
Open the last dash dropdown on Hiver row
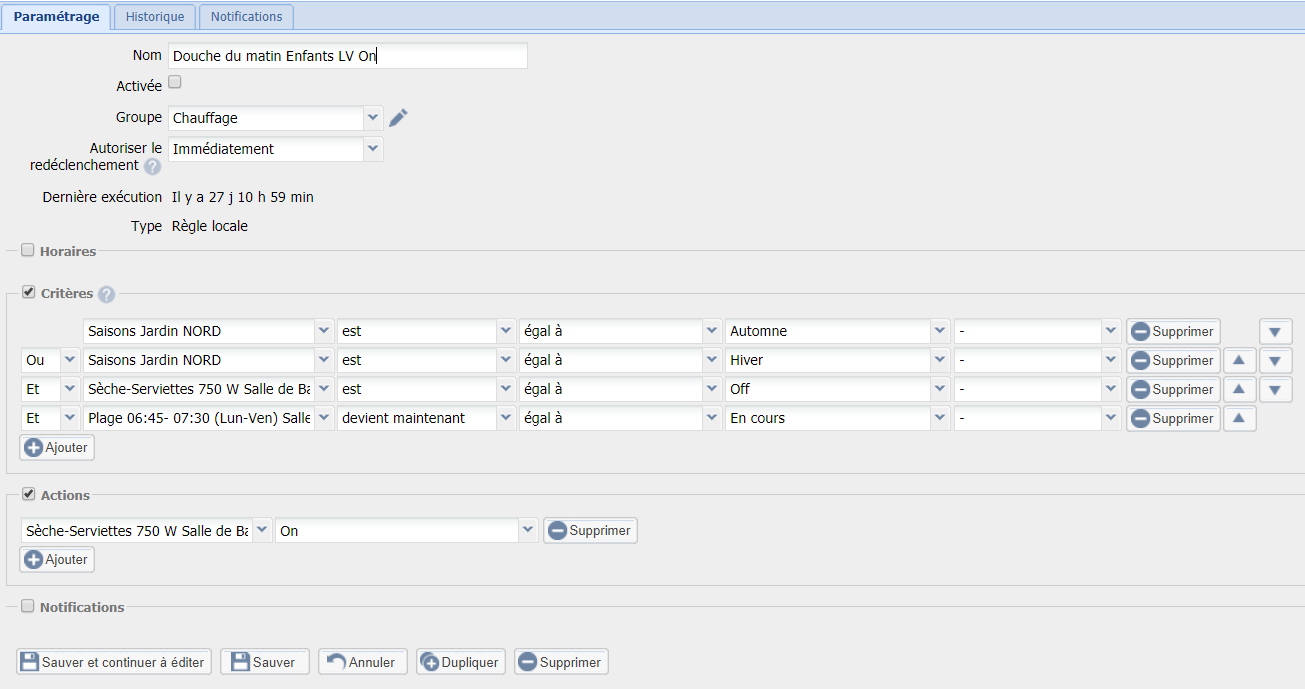point(1111,360)
